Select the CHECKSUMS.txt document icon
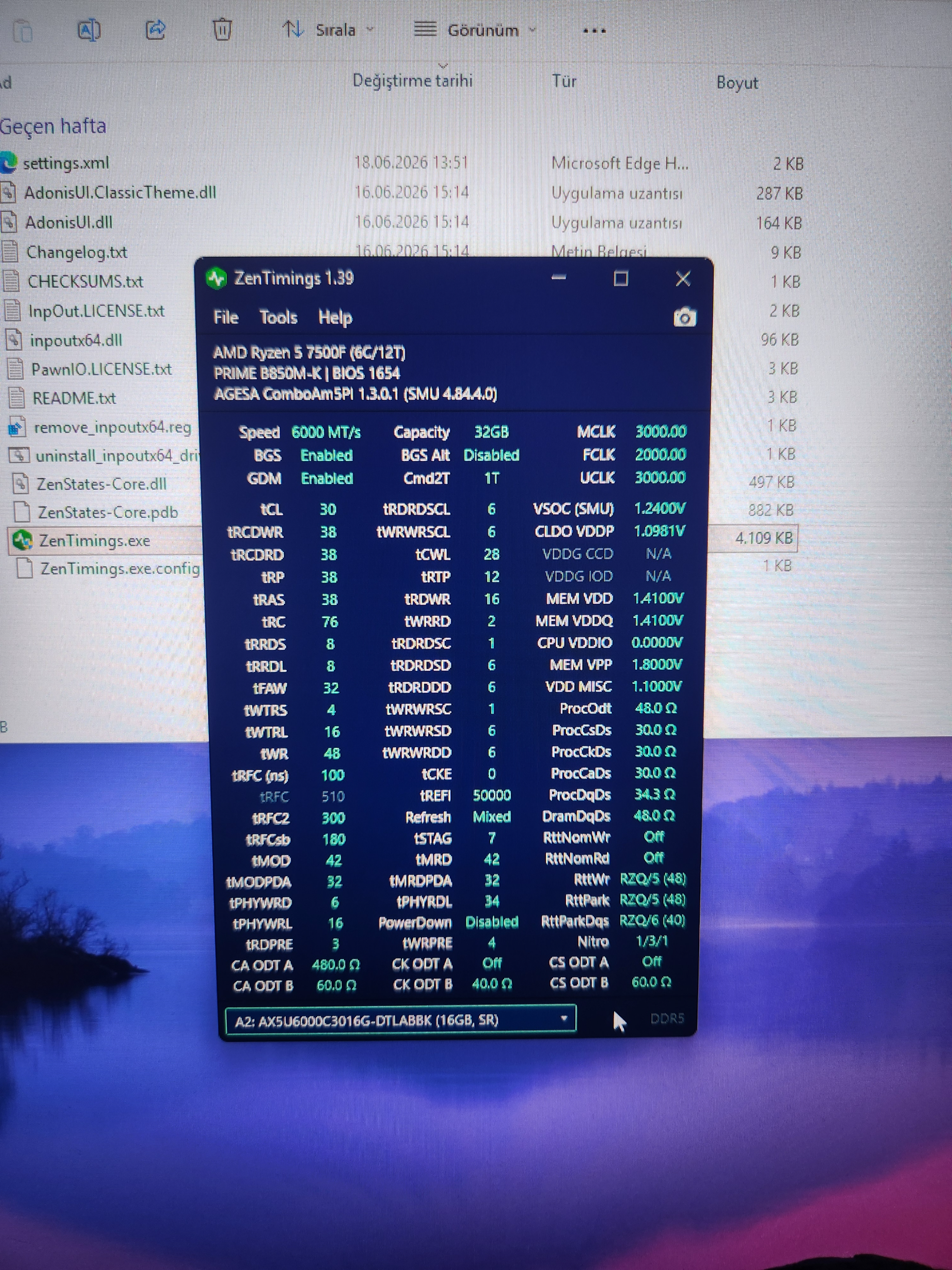The image size is (952, 1270). coord(12,281)
